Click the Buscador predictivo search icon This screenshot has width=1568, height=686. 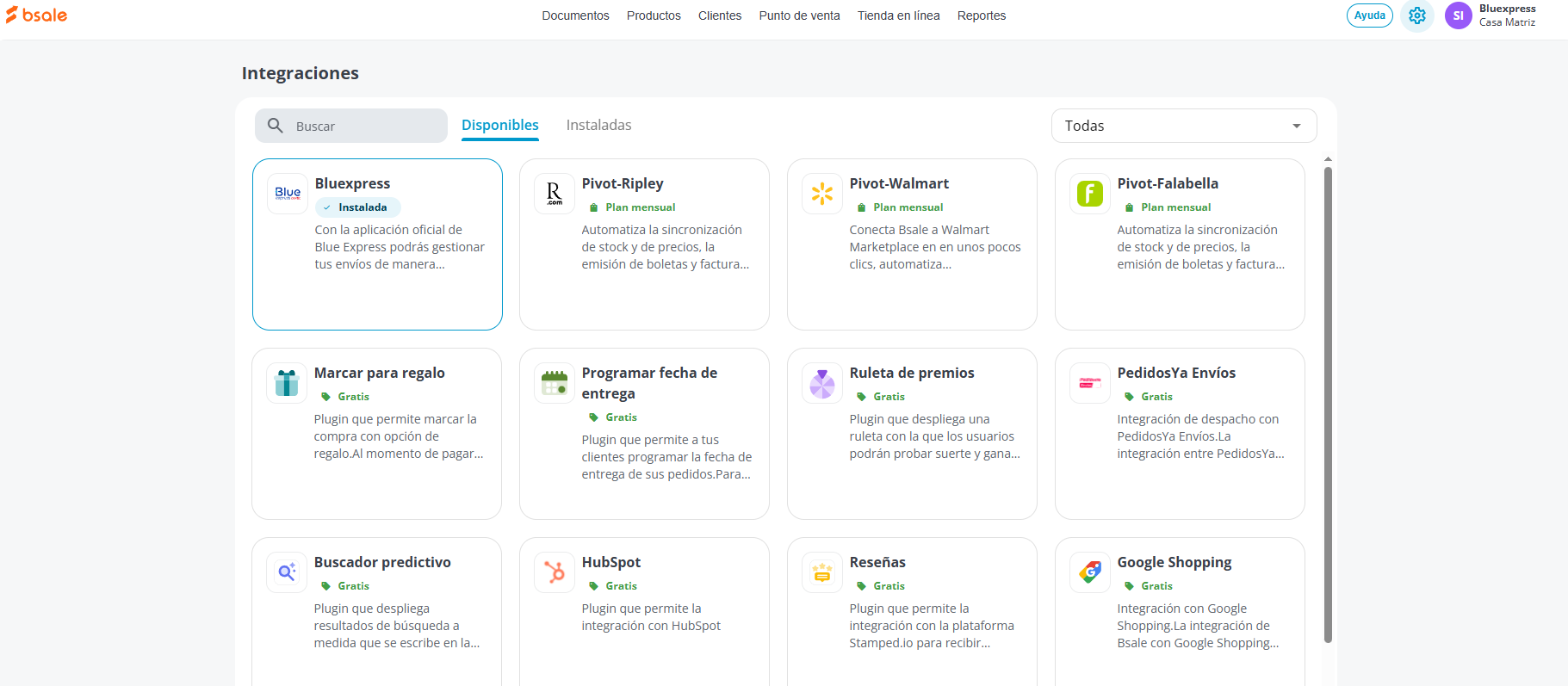[x=287, y=572]
